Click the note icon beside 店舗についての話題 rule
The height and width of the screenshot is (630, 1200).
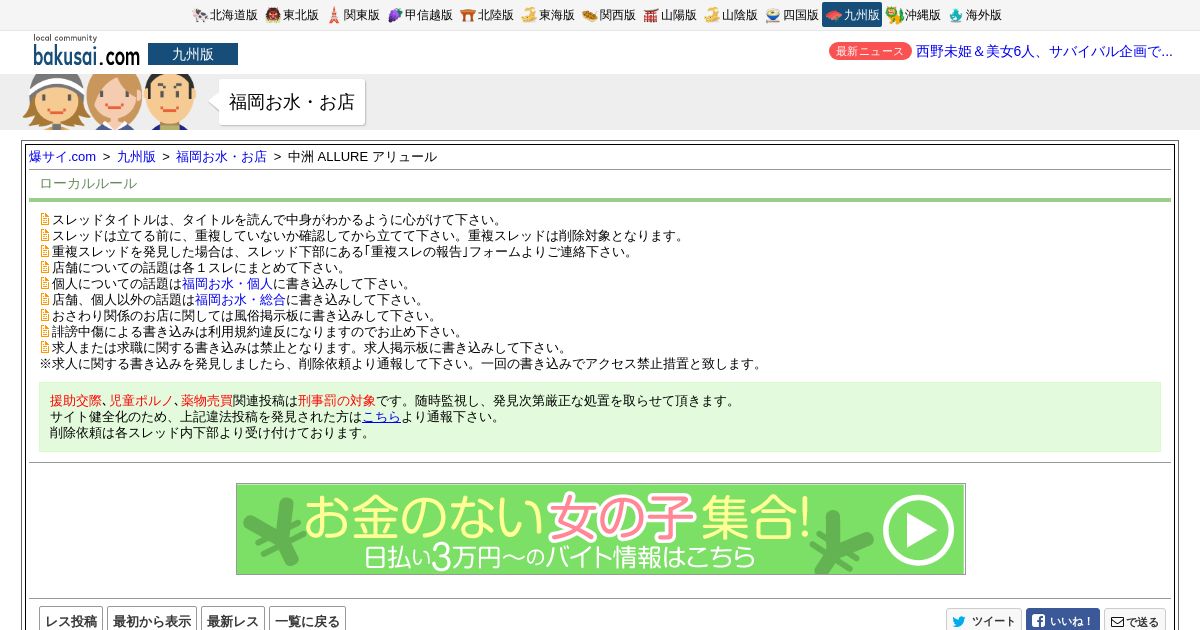45,268
